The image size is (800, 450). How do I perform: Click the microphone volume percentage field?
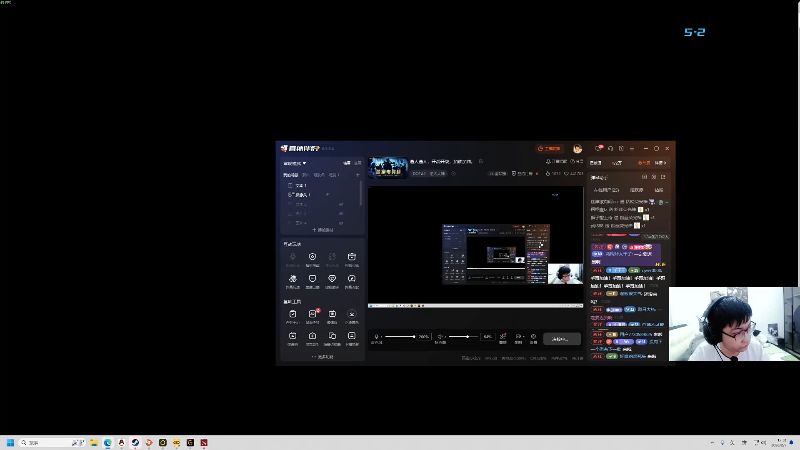pyautogui.click(x=423, y=337)
